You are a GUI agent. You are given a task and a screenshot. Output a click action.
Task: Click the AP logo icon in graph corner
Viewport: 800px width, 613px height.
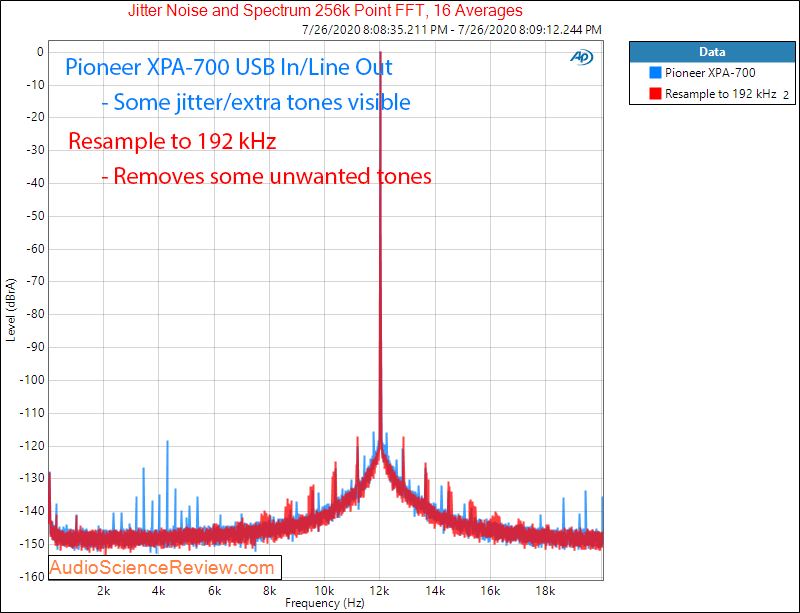pos(582,57)
